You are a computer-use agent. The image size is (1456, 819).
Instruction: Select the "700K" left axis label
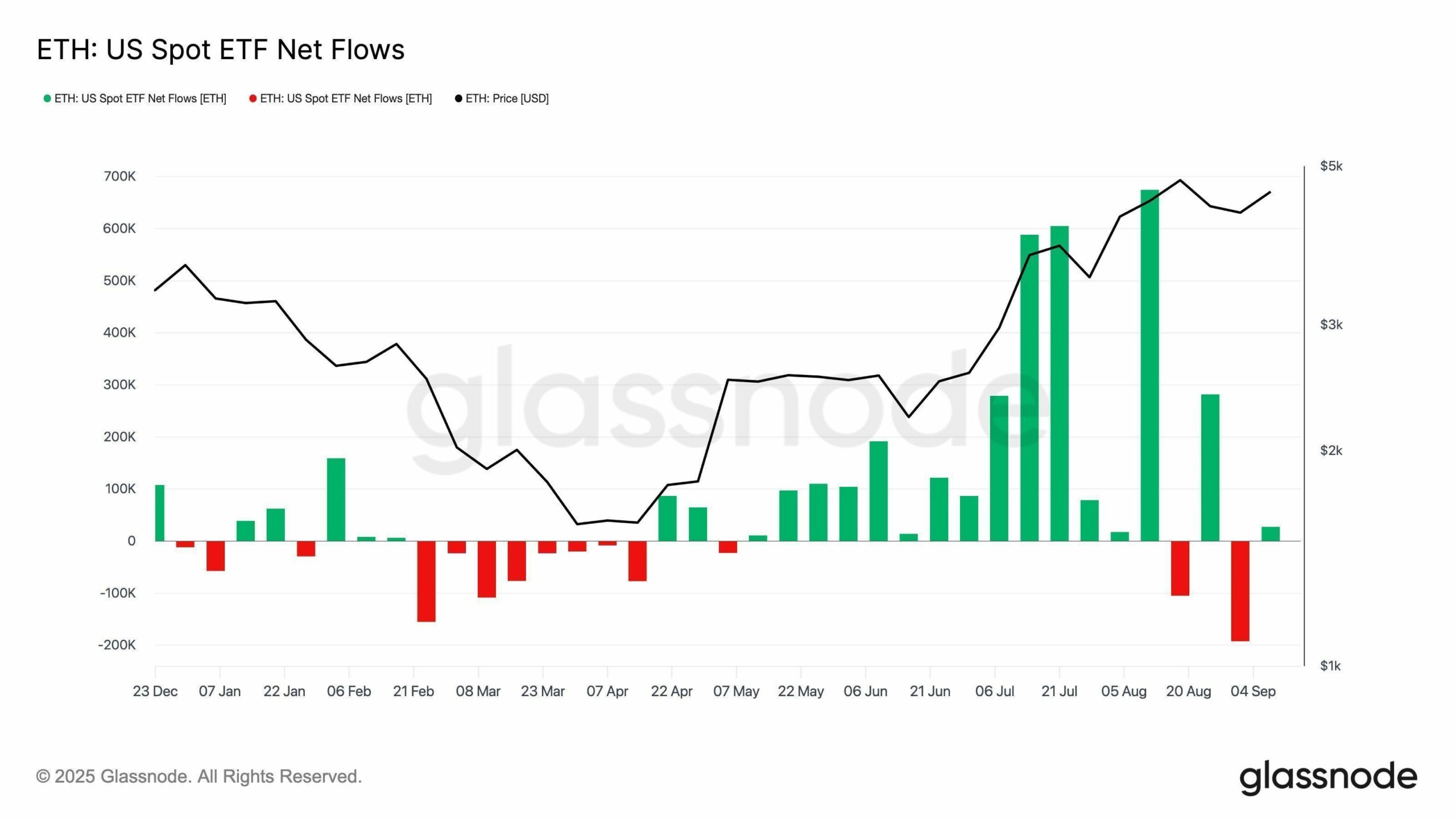(120, 176)
